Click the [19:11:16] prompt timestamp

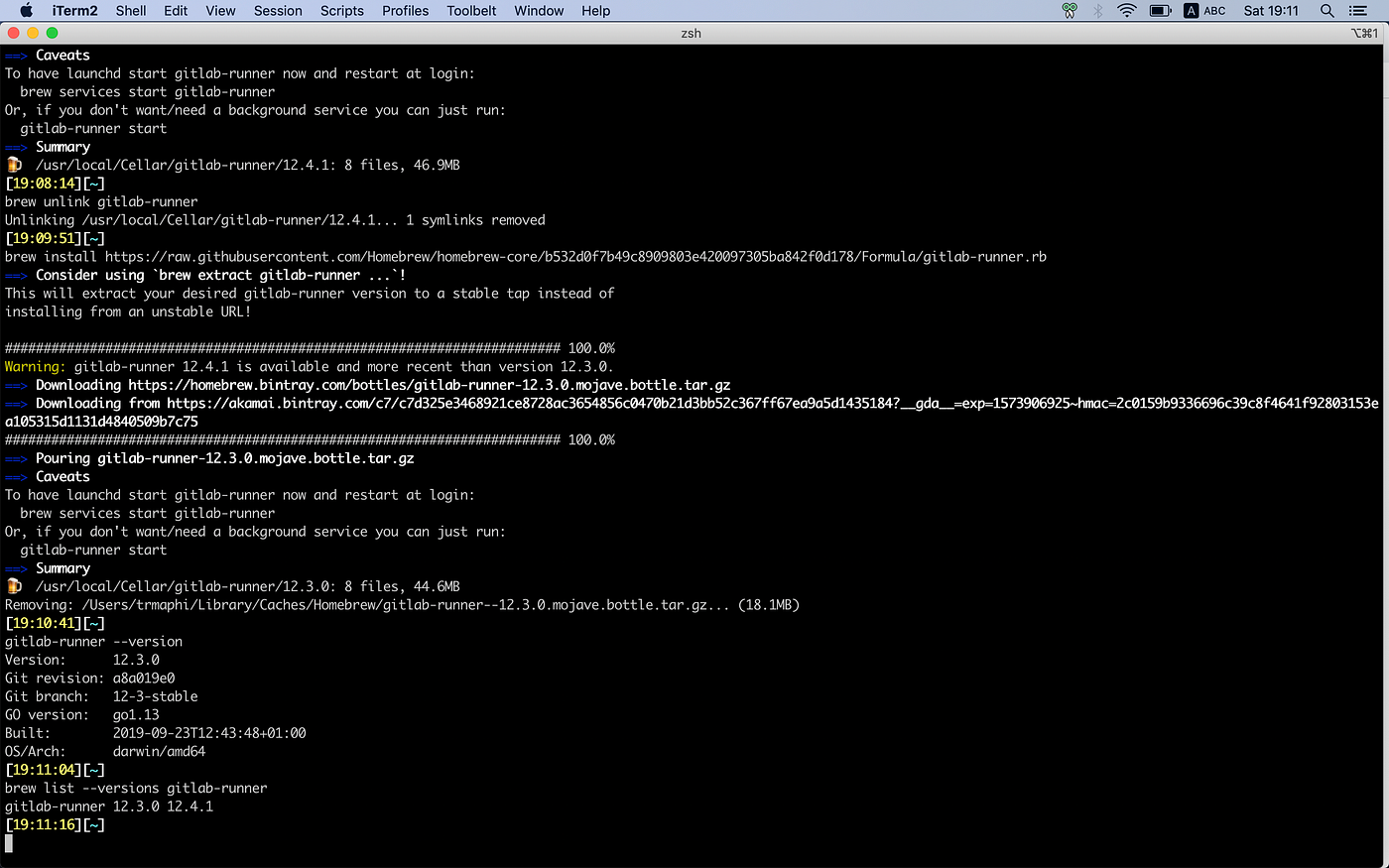pyautogui.click(x=43, y=824)
